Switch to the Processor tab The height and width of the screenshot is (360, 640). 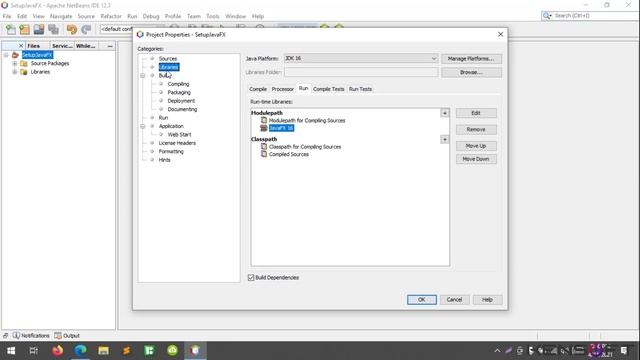282,89
